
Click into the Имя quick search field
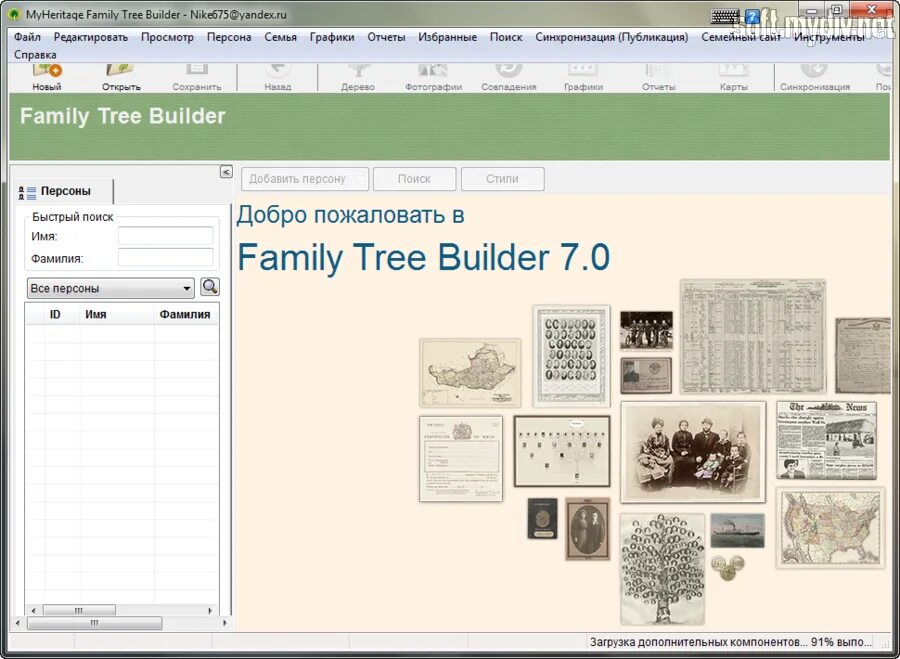pyautogui.click(x=165, y=236)
